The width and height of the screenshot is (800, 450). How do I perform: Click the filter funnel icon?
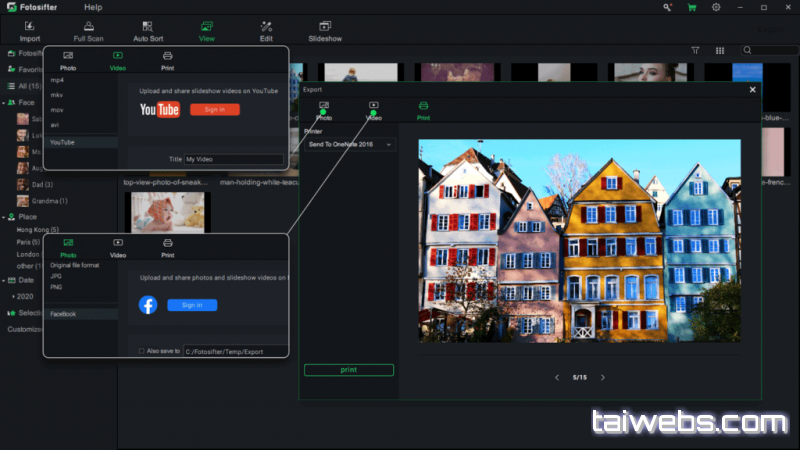click(696, 50)
